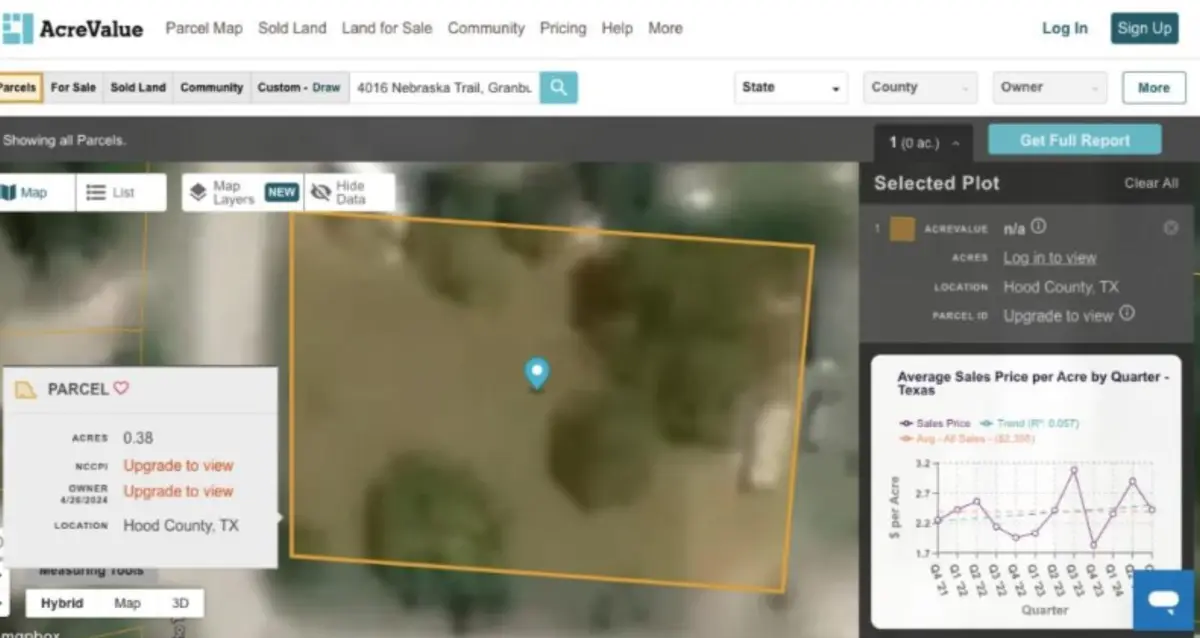Open the State dropdown
The image size is (1200, 638).
(790, 88)
